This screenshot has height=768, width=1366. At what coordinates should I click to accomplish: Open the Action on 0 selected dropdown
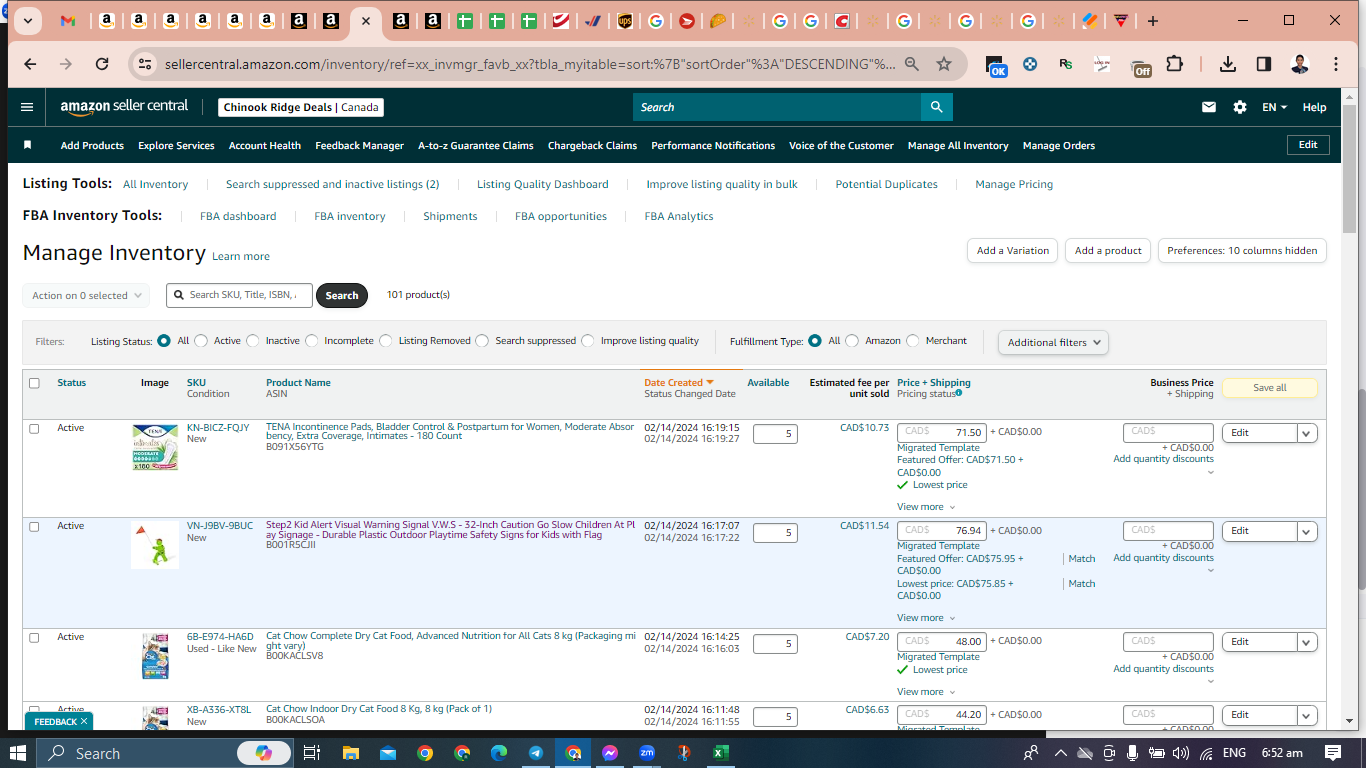point(86,295)
